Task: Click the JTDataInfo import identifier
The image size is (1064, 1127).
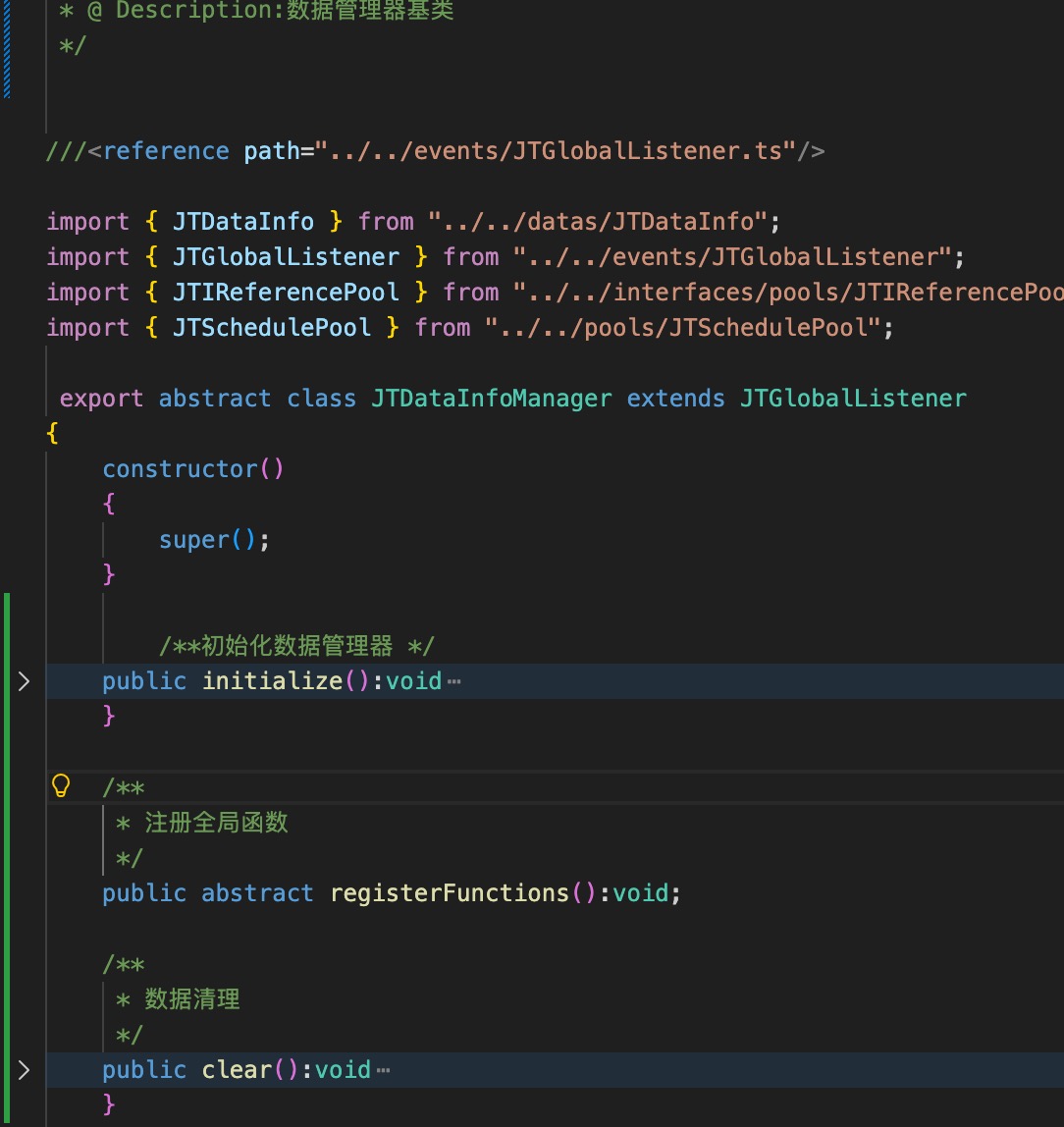Action: point(243,222)
